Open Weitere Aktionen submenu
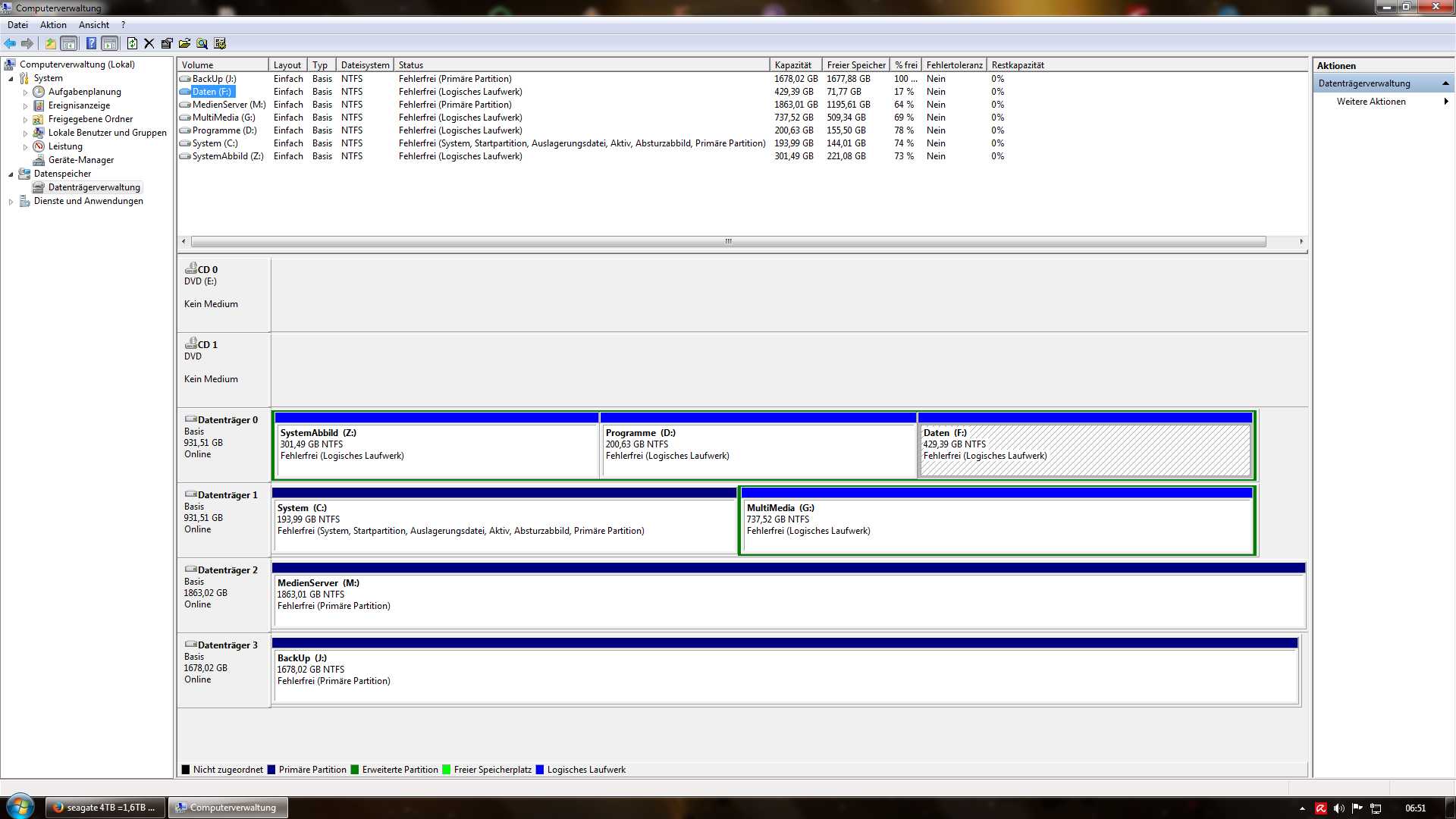Screen dimensions: 1456x819 tap(1371, 102)
